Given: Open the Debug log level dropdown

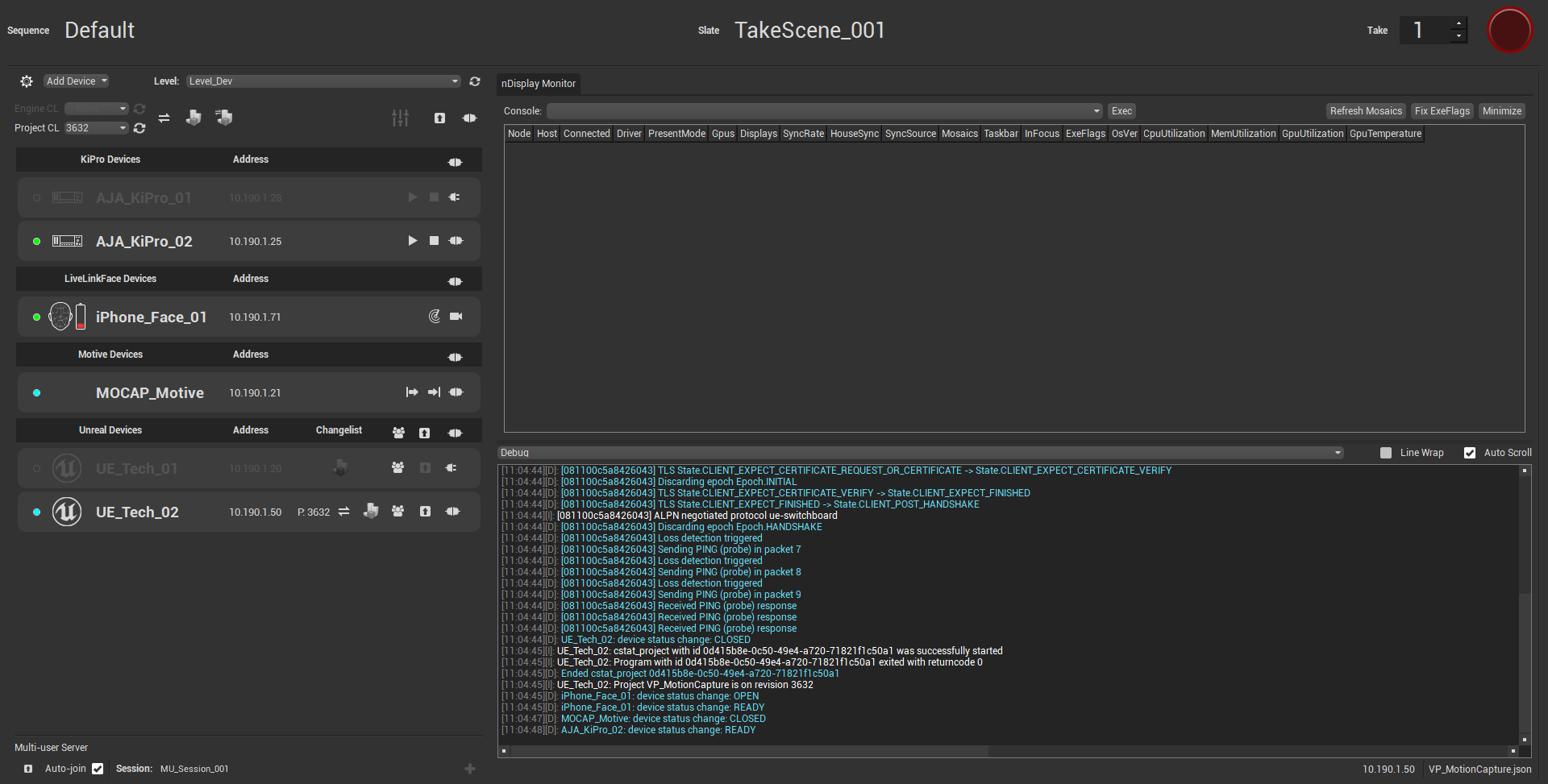Looking at the screenshot, I should click(921, 453).
